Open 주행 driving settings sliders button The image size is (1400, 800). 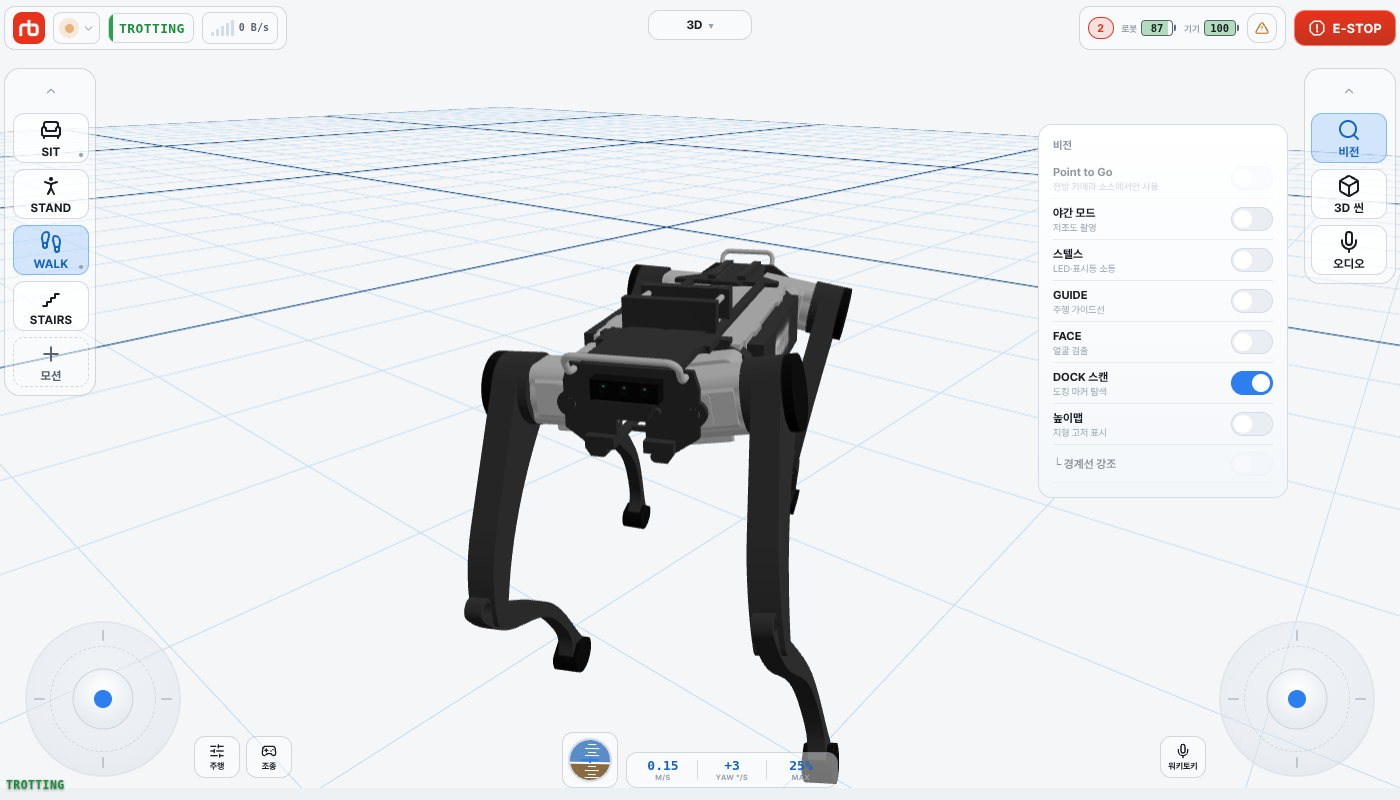click(x=217, y=757)
